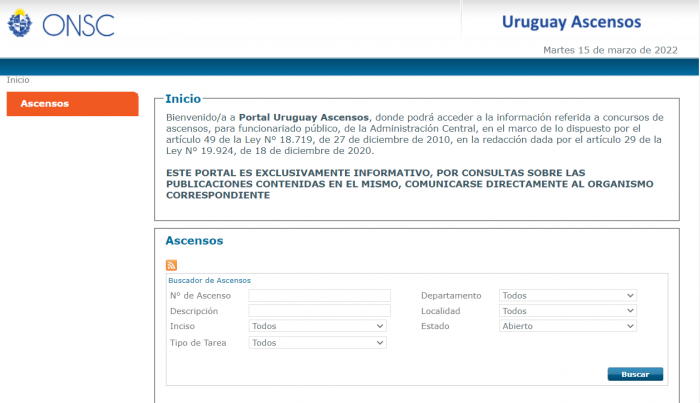Screen dimensions: 700x403
Task: Click the Tipo de Tarea label
Action: (x=198, y=343)
